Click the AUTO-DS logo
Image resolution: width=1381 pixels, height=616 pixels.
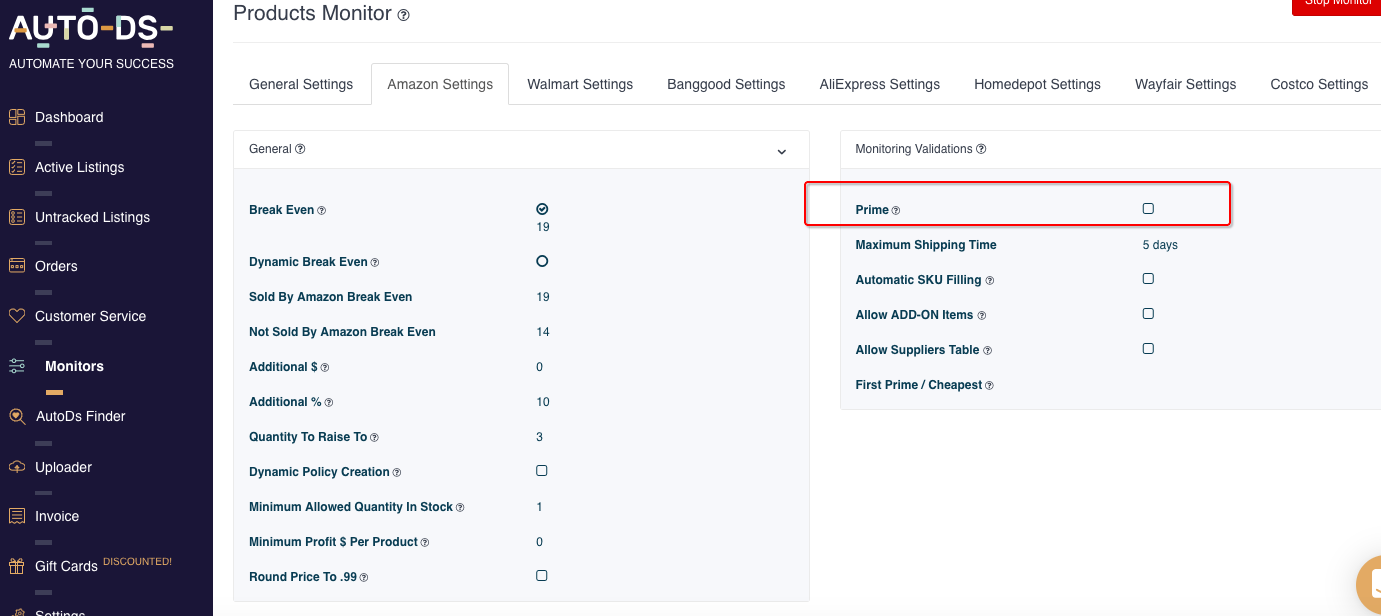pos(91,30)
